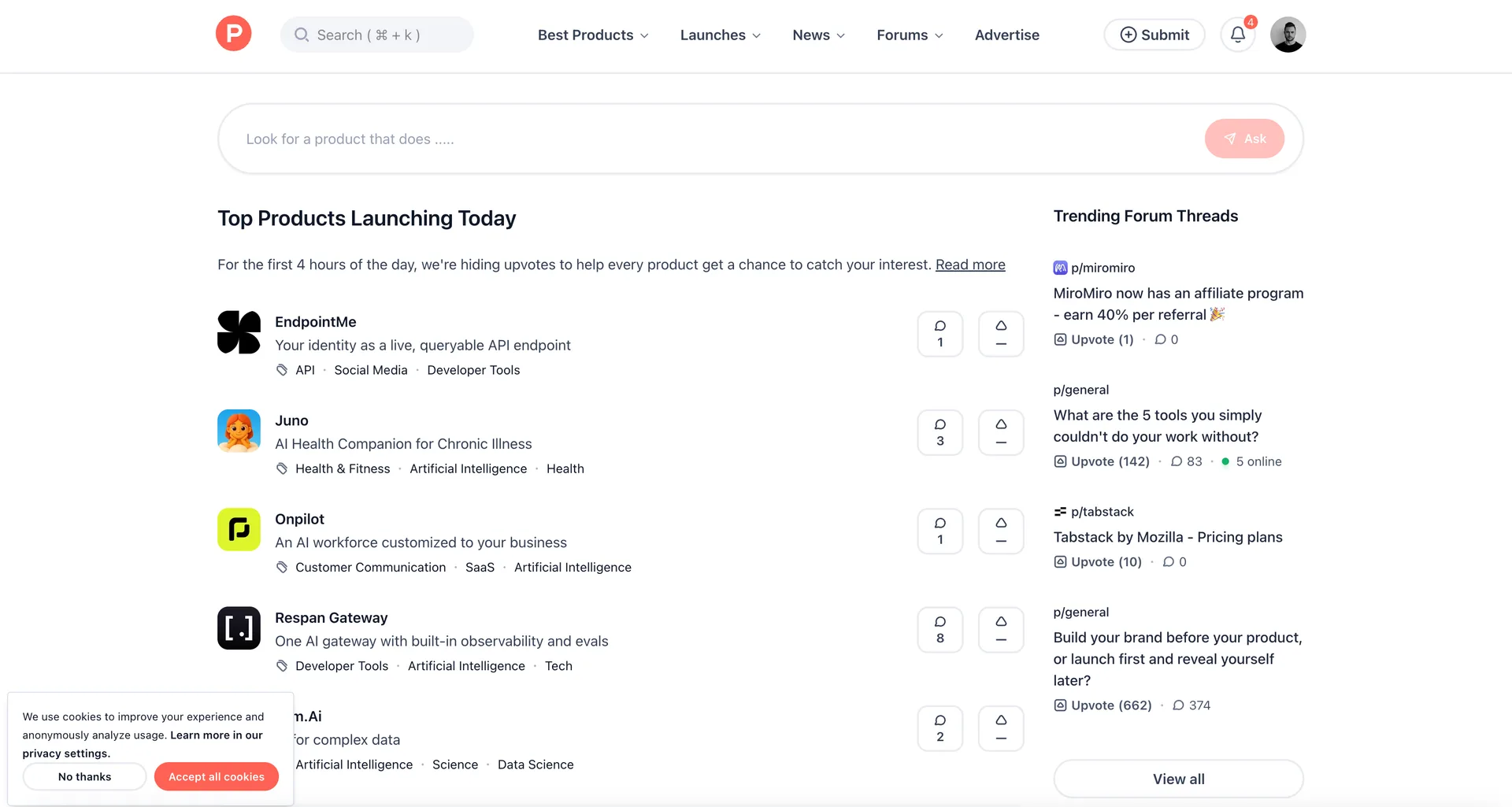1512x807 pixels.
Task: Open comments for the product with 2 comments
Action: [940, 728]
